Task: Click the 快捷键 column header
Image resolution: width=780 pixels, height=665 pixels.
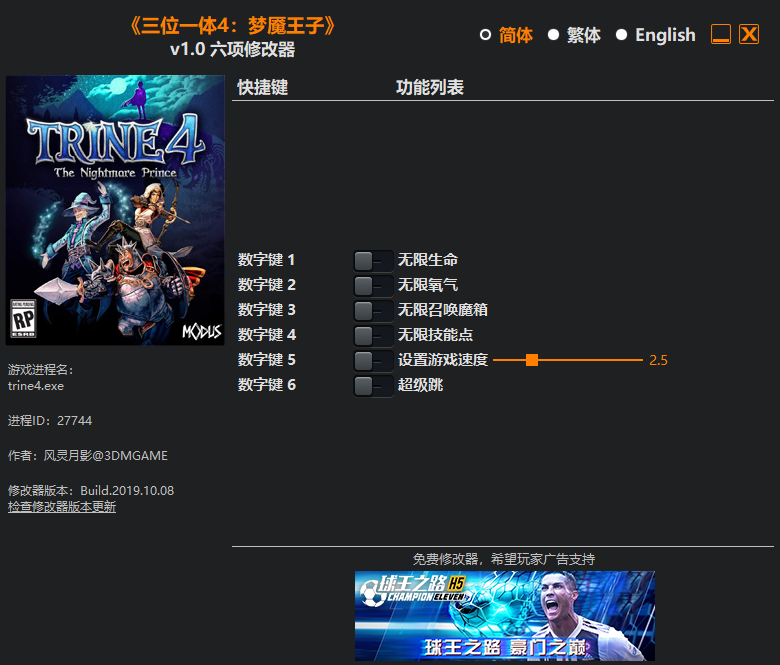Action: tap(263, 88)
